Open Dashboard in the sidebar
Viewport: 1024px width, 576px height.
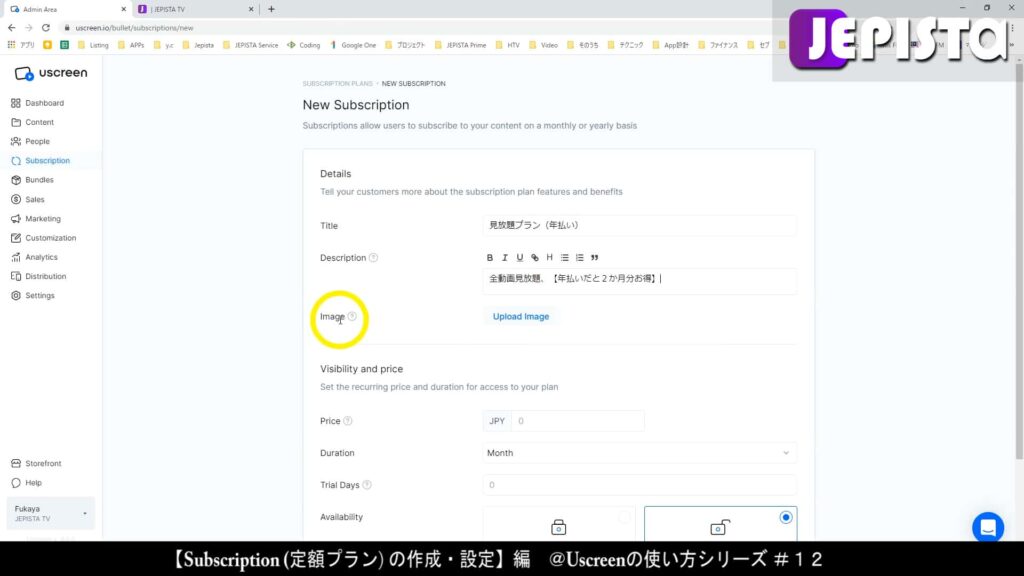tap(38, 103)
